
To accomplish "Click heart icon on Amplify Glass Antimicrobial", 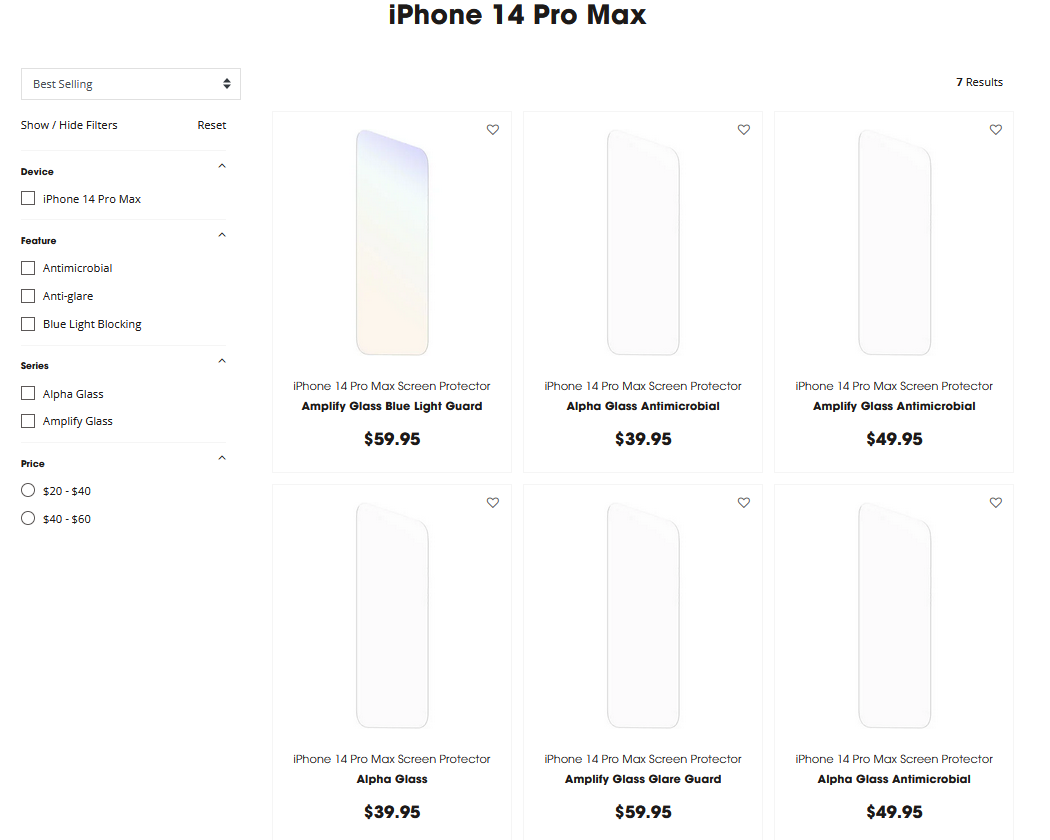I will (995, 129).
